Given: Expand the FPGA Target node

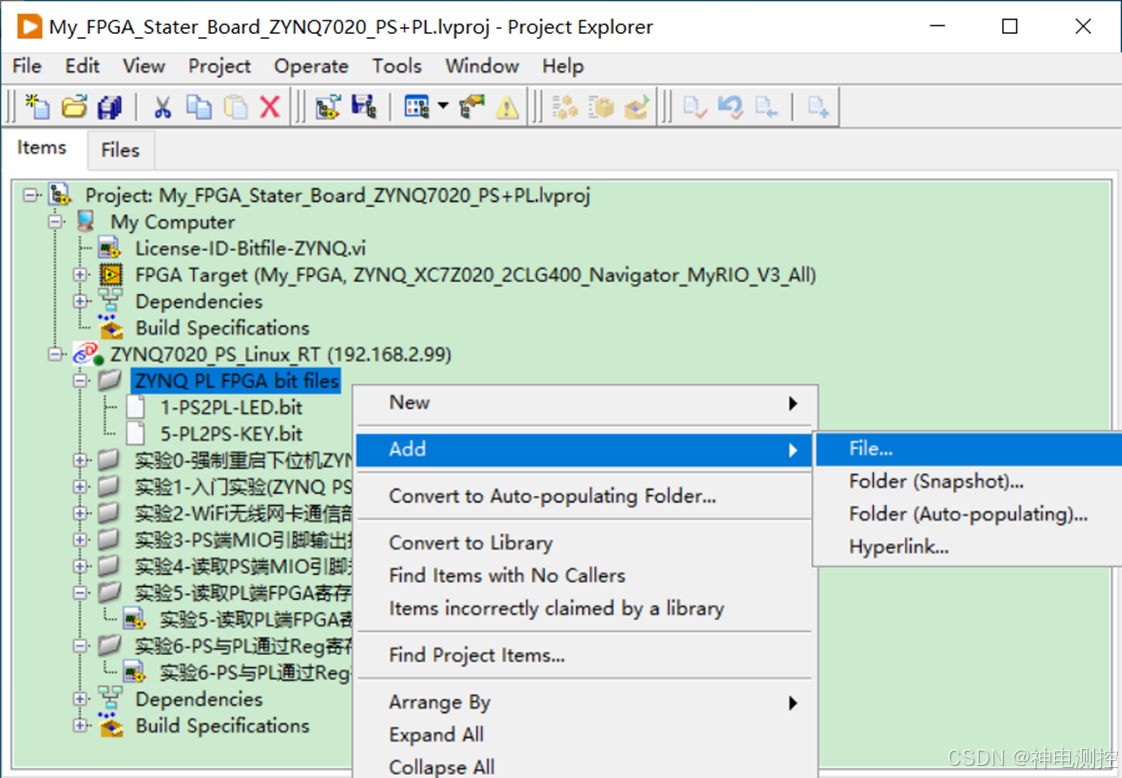Looking at the screenshot, I should (80, 274).
